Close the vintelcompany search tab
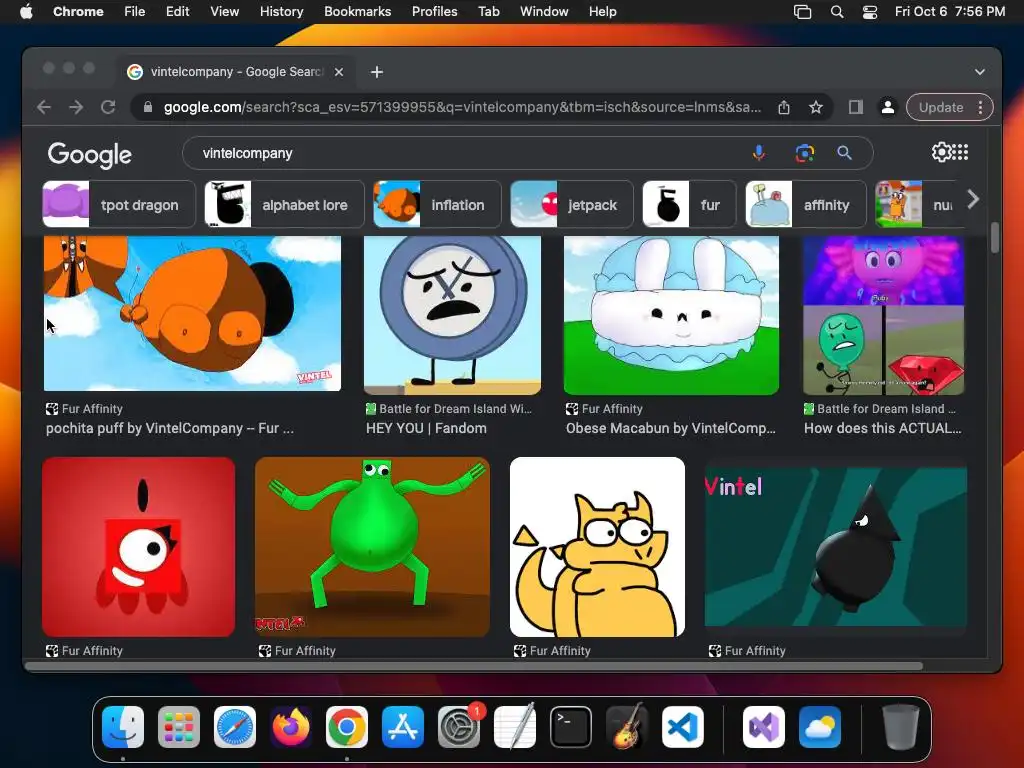Viewport: 1024px width, 768px height. (x=339, y=72)
